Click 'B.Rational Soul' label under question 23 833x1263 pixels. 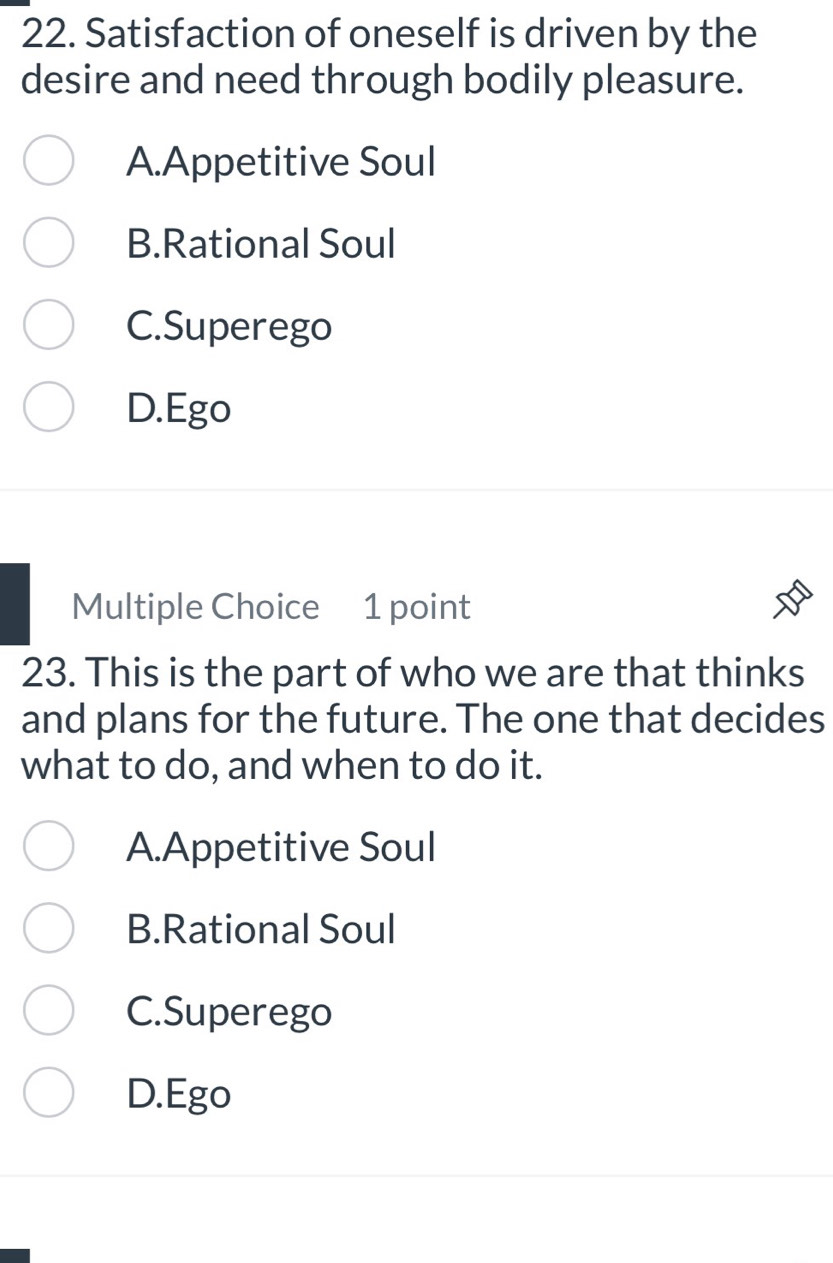[x=262, y=930]
